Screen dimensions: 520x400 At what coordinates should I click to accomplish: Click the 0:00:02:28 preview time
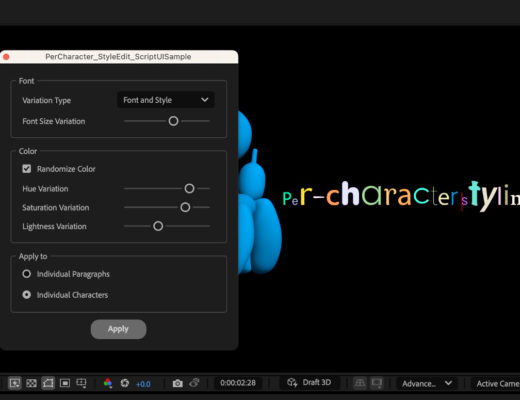[x=238, y=383]
